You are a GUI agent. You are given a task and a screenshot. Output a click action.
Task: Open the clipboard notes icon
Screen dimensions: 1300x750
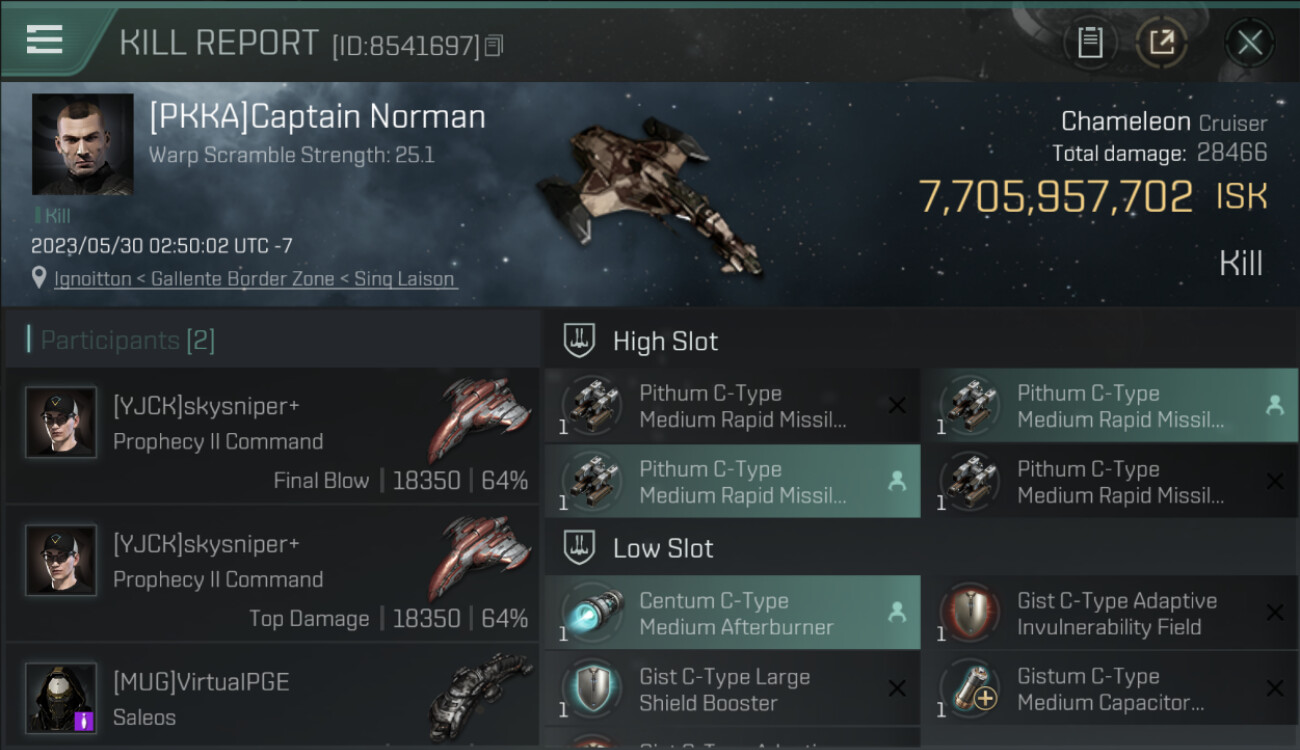tap(1090, 42)
